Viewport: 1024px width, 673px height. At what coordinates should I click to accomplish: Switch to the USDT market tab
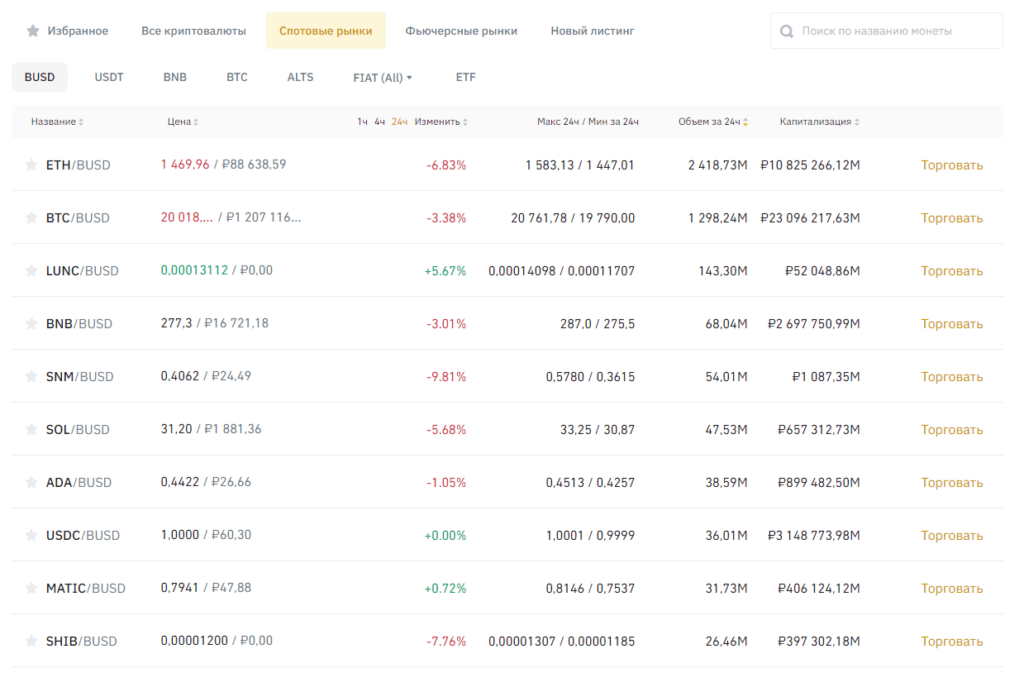(x=109, y=77)
